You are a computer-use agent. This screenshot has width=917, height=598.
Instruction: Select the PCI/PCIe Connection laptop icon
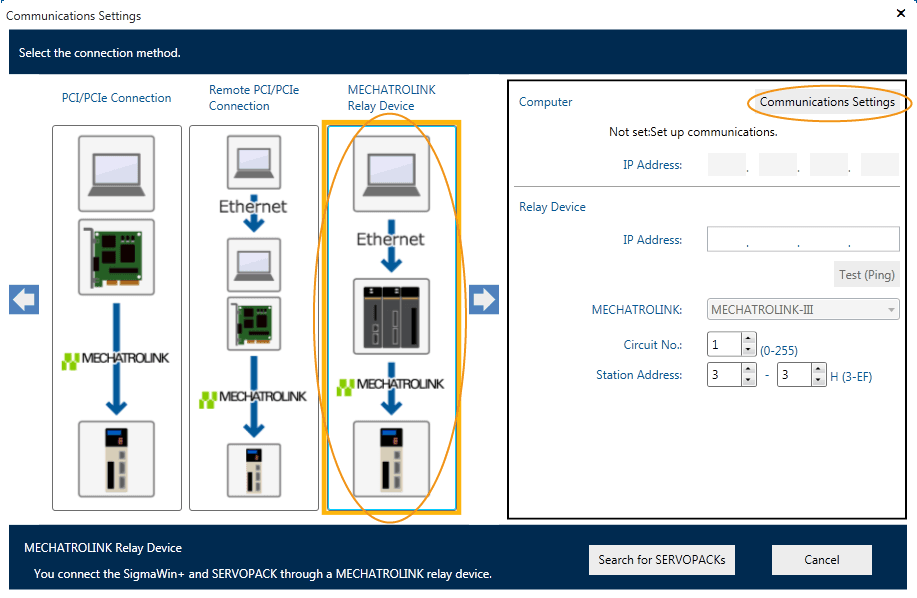116,171
